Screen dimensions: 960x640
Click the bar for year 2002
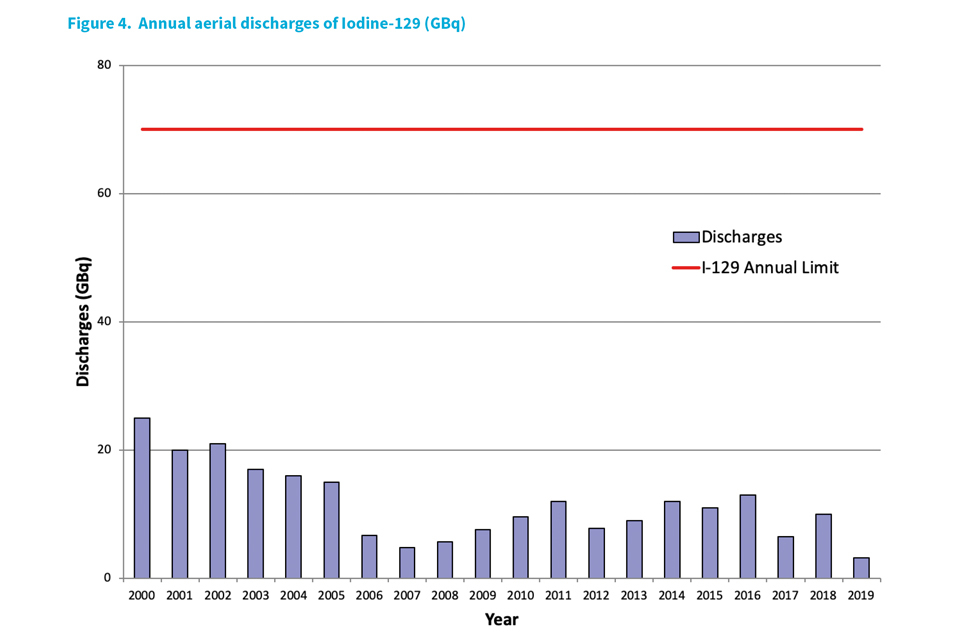(217, 511)
